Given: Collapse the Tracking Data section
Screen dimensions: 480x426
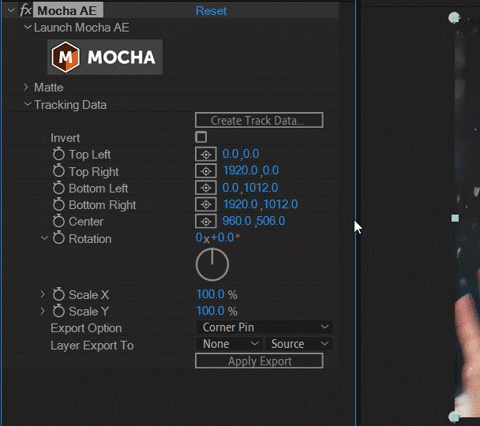Looking at the screenshot, I should coord(28,104).
